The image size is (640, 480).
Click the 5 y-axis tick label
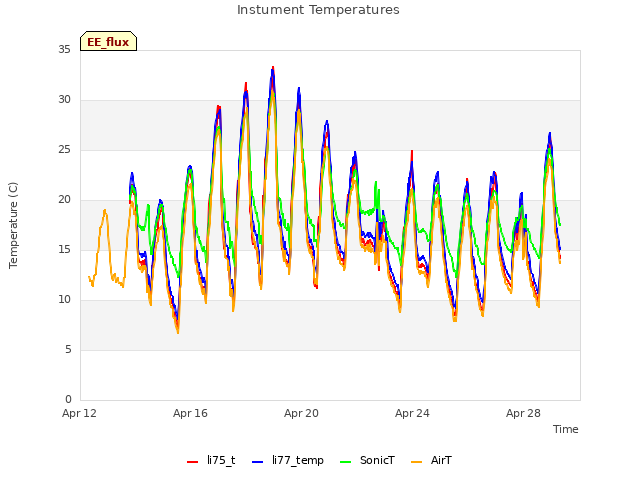68,350
